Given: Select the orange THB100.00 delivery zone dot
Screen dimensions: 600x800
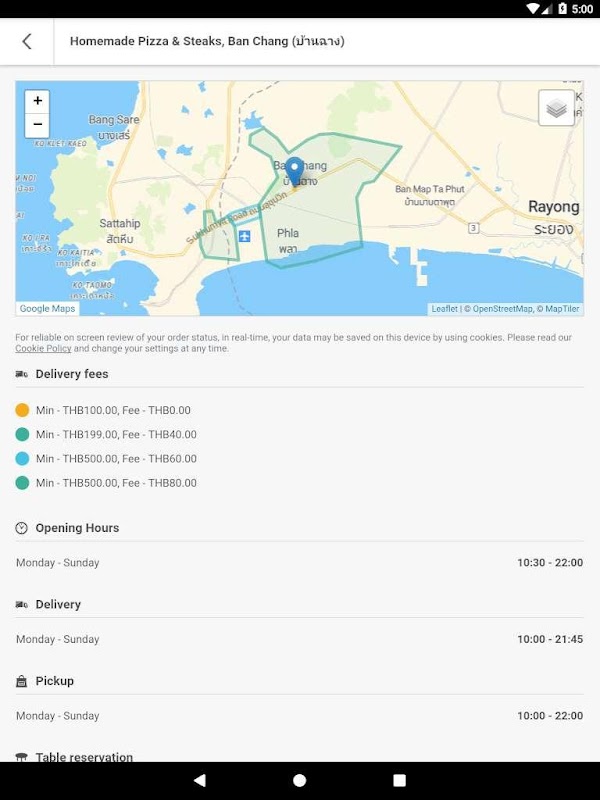Looking at the screenshot, I should pyautogui.click(x=22, y=410).
